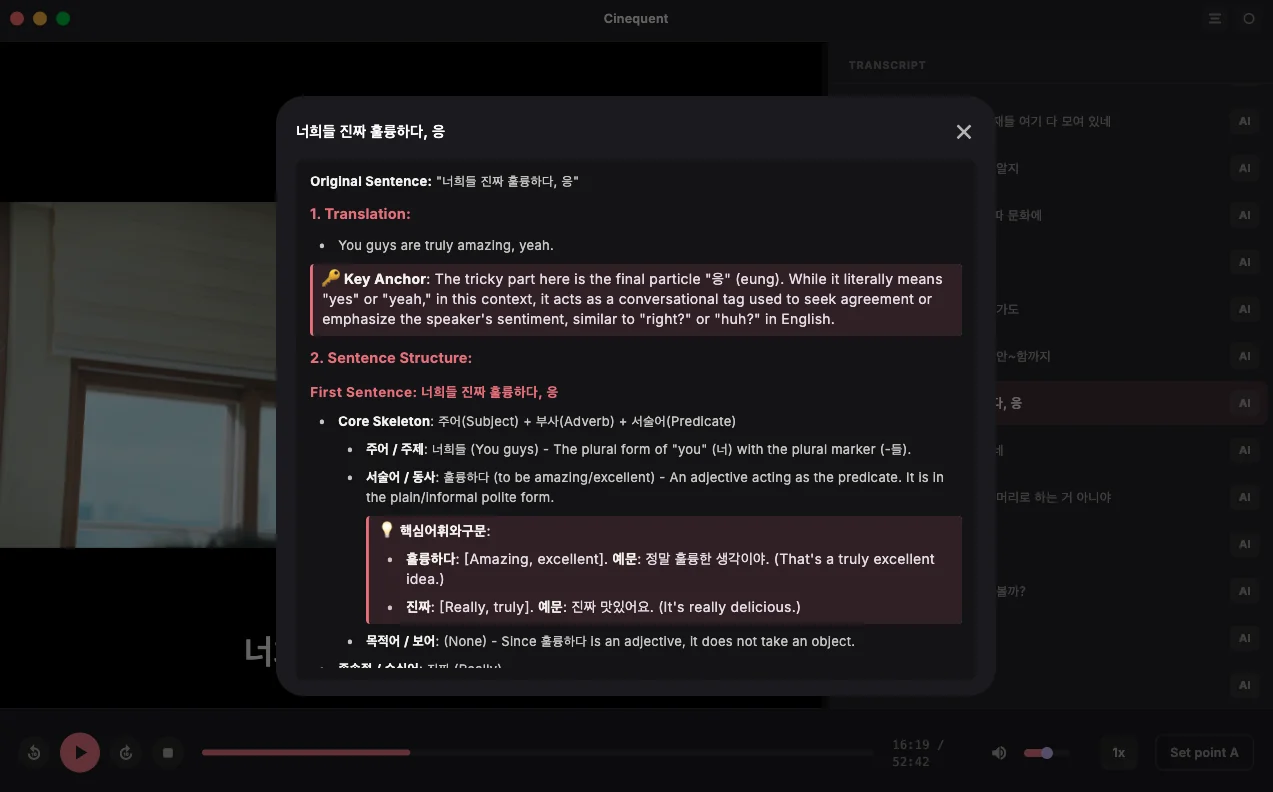Click the TRANSCRIPT panel header
Viewport: 1273px width, 792px height.
point(887,65)
